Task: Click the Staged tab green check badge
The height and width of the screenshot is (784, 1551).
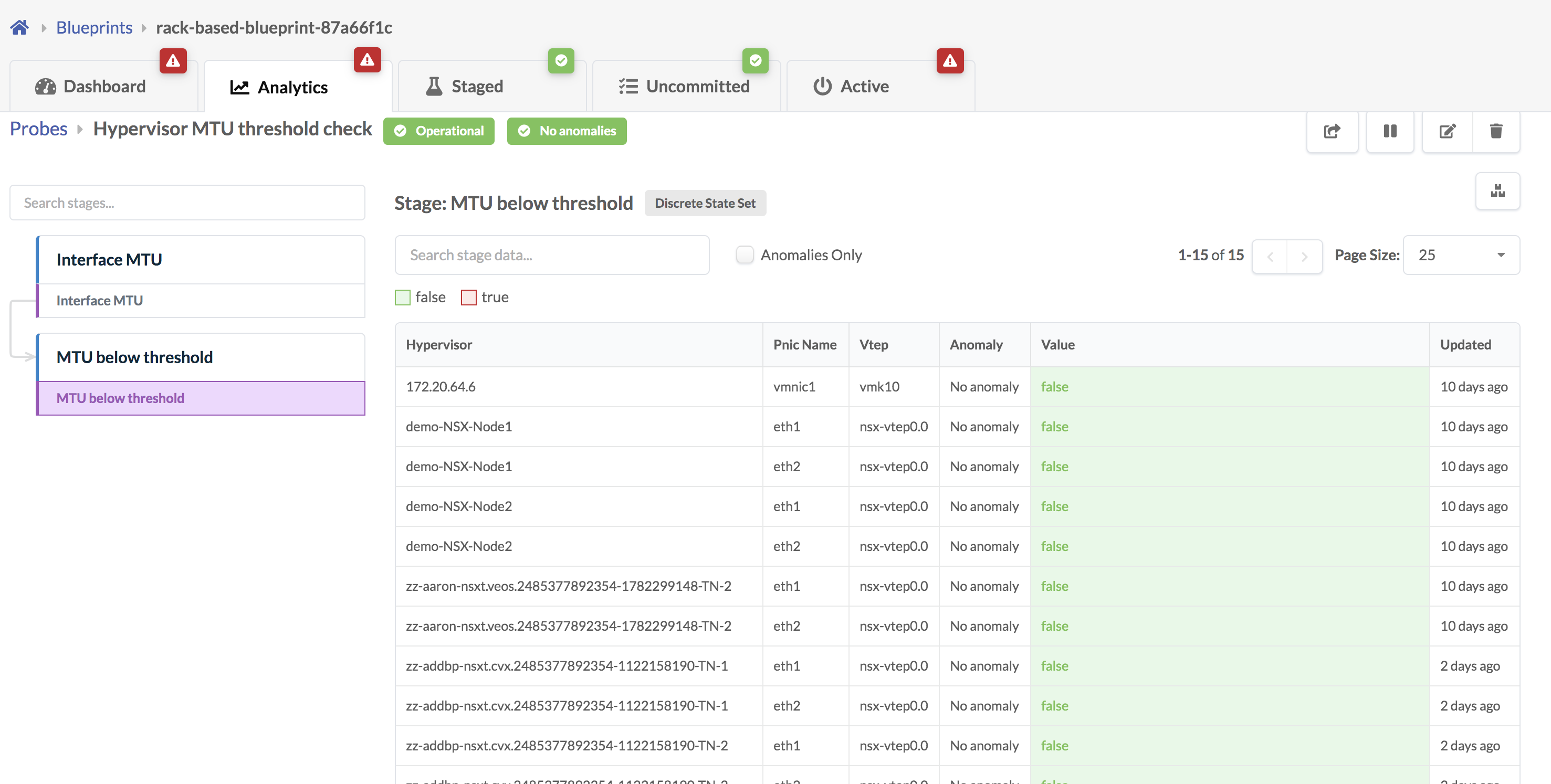Action: [561, 60]
